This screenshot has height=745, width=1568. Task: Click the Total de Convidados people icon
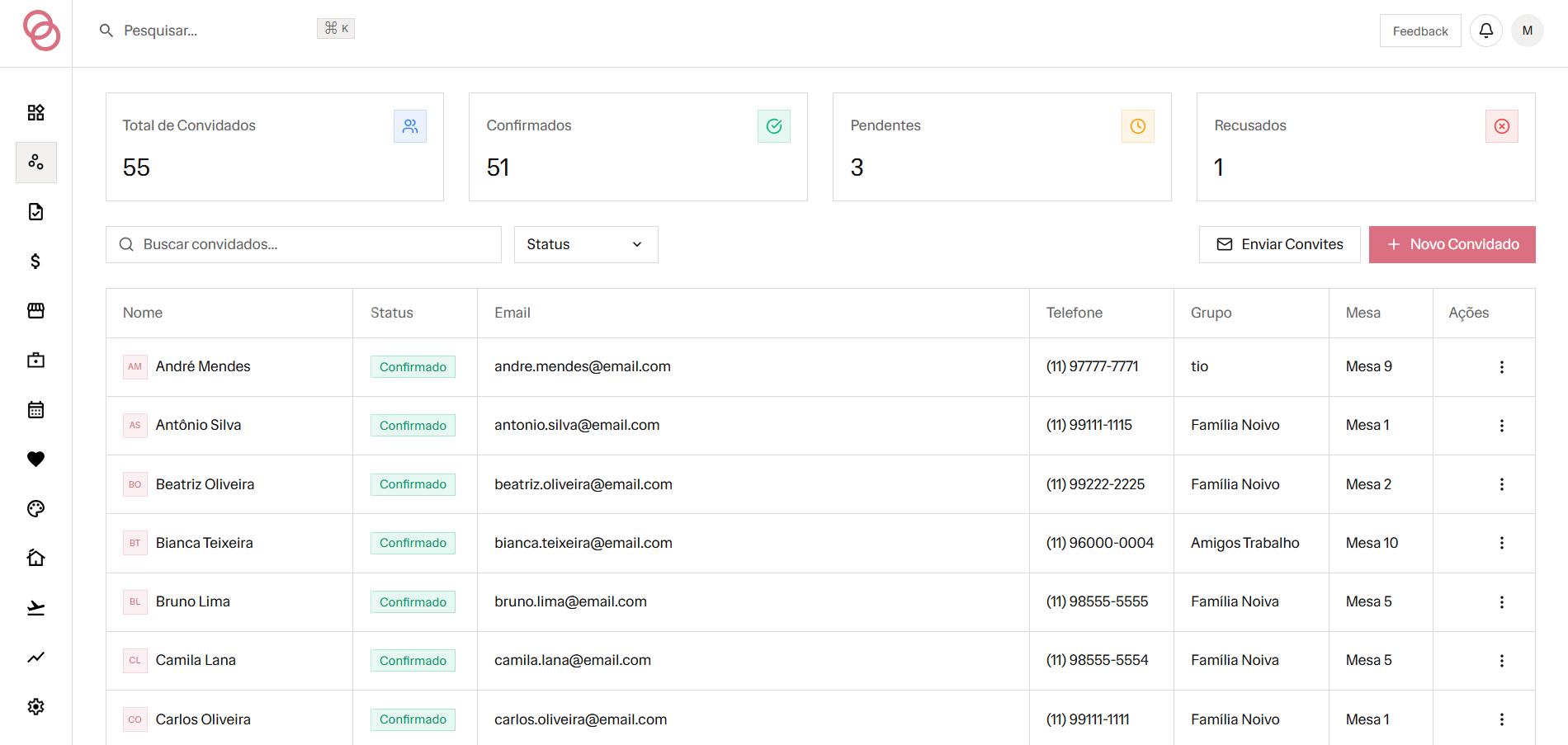[410, 126]
